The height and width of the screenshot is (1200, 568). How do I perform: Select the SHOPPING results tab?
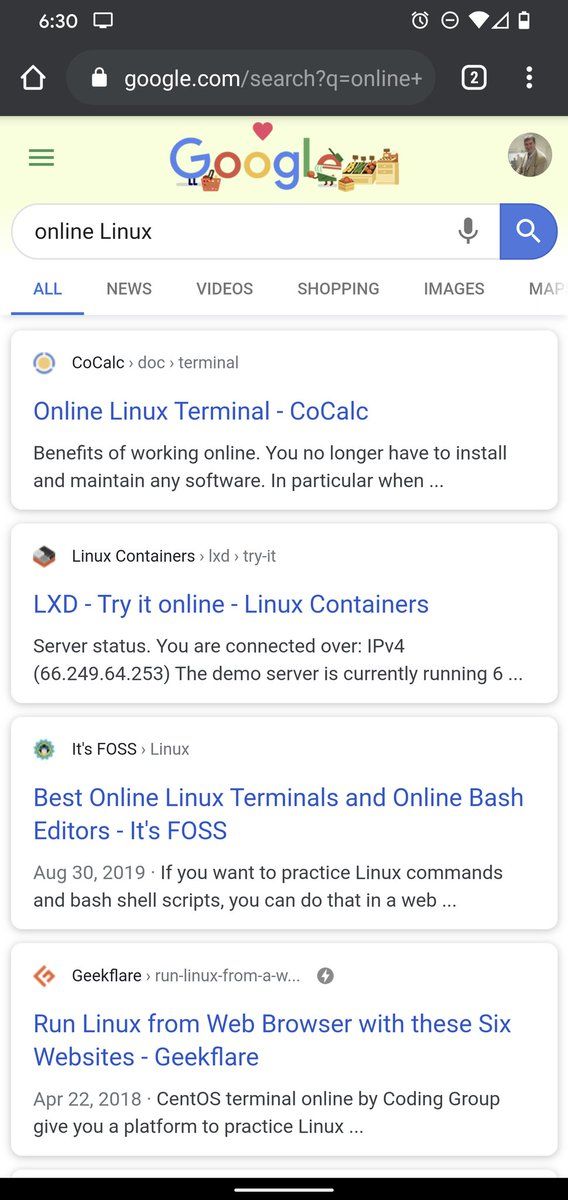[338, 289]
